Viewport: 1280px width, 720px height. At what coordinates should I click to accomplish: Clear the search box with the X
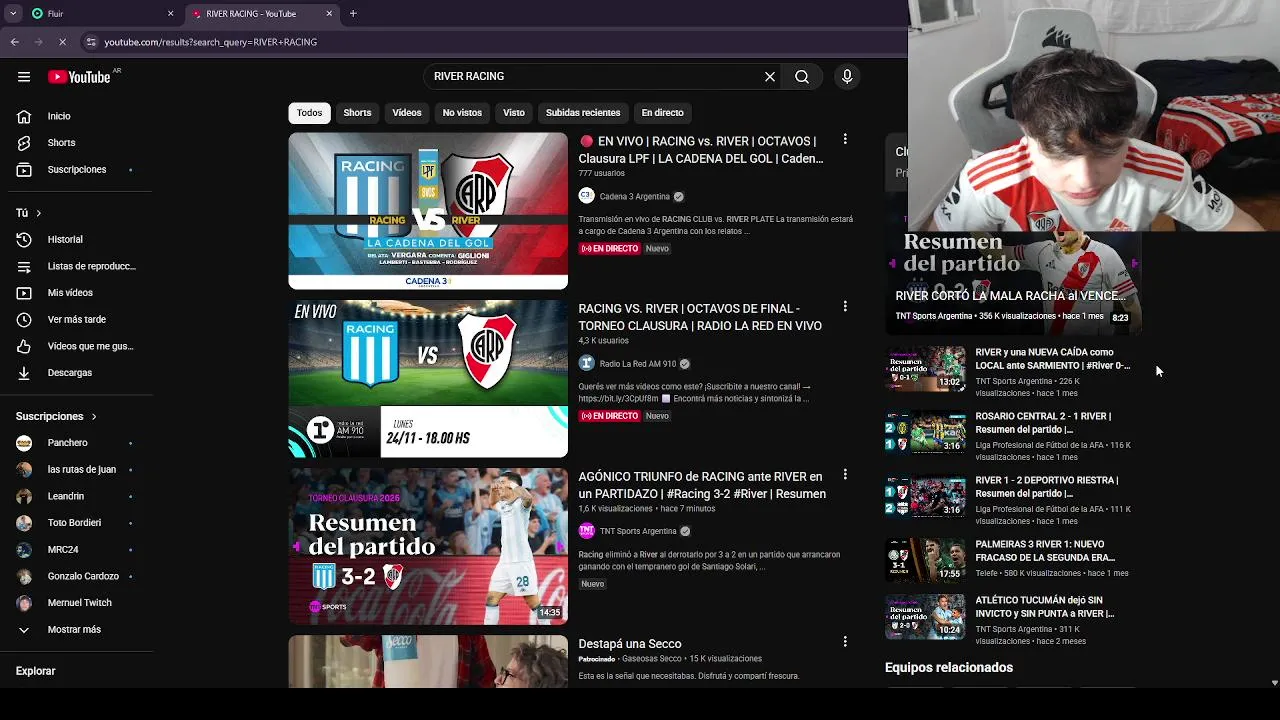[770, 77]
